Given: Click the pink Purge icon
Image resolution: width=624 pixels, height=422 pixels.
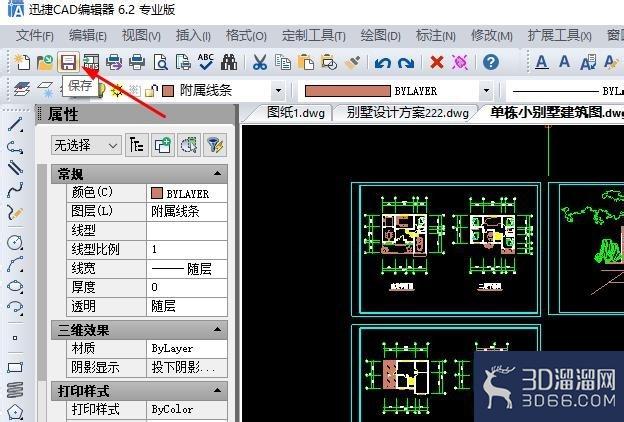Looking at the screenshot, I should pos(460,62).
